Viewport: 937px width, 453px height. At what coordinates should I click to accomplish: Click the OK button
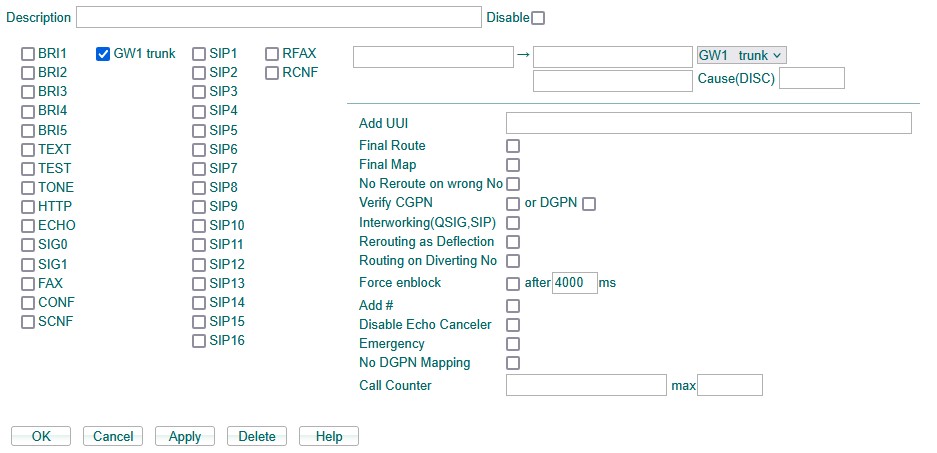click(41, 436)
